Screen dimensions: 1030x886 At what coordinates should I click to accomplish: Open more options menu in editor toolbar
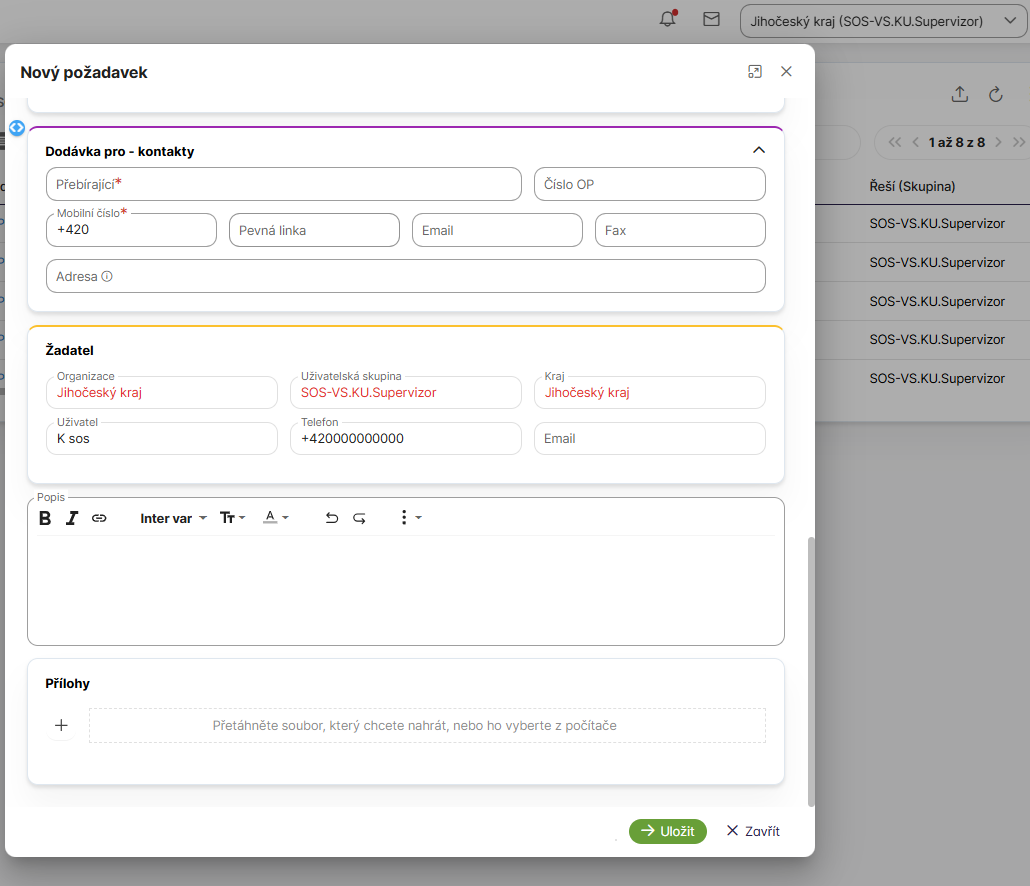point(410,518)
